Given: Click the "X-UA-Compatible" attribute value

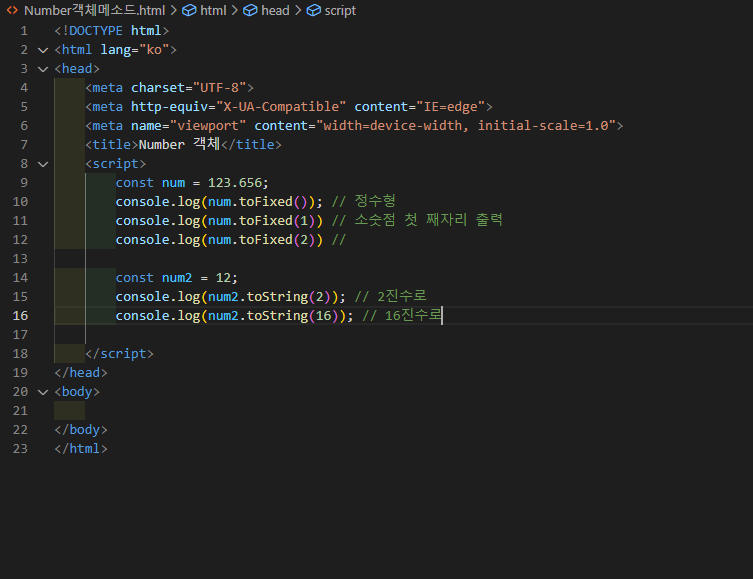Looking at the screenshot, I should (x=281, y=107).
